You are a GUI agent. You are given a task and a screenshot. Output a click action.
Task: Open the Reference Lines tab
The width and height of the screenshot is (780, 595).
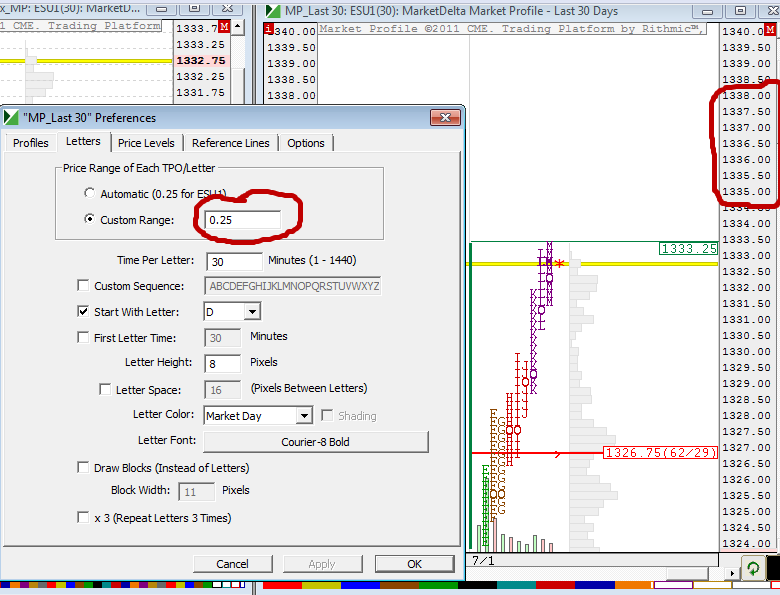pyautogui.click(x=230, y=143)
